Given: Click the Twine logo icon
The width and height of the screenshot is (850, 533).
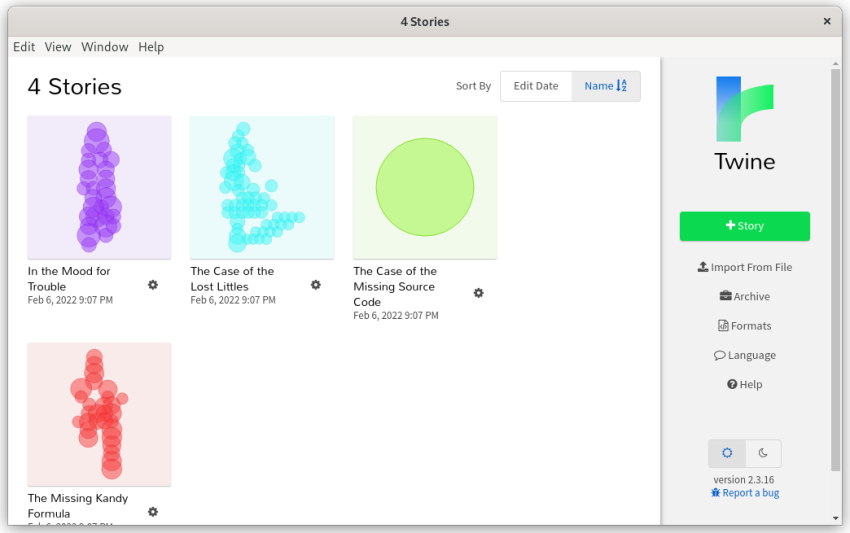Looking at the screenshot, I should coord(744,109).
